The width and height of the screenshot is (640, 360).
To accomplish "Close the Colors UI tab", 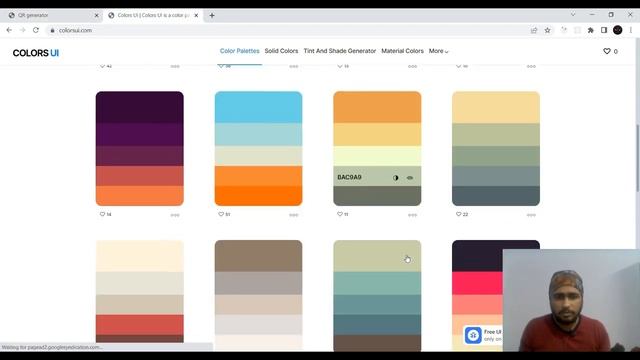I will [196, 16].
